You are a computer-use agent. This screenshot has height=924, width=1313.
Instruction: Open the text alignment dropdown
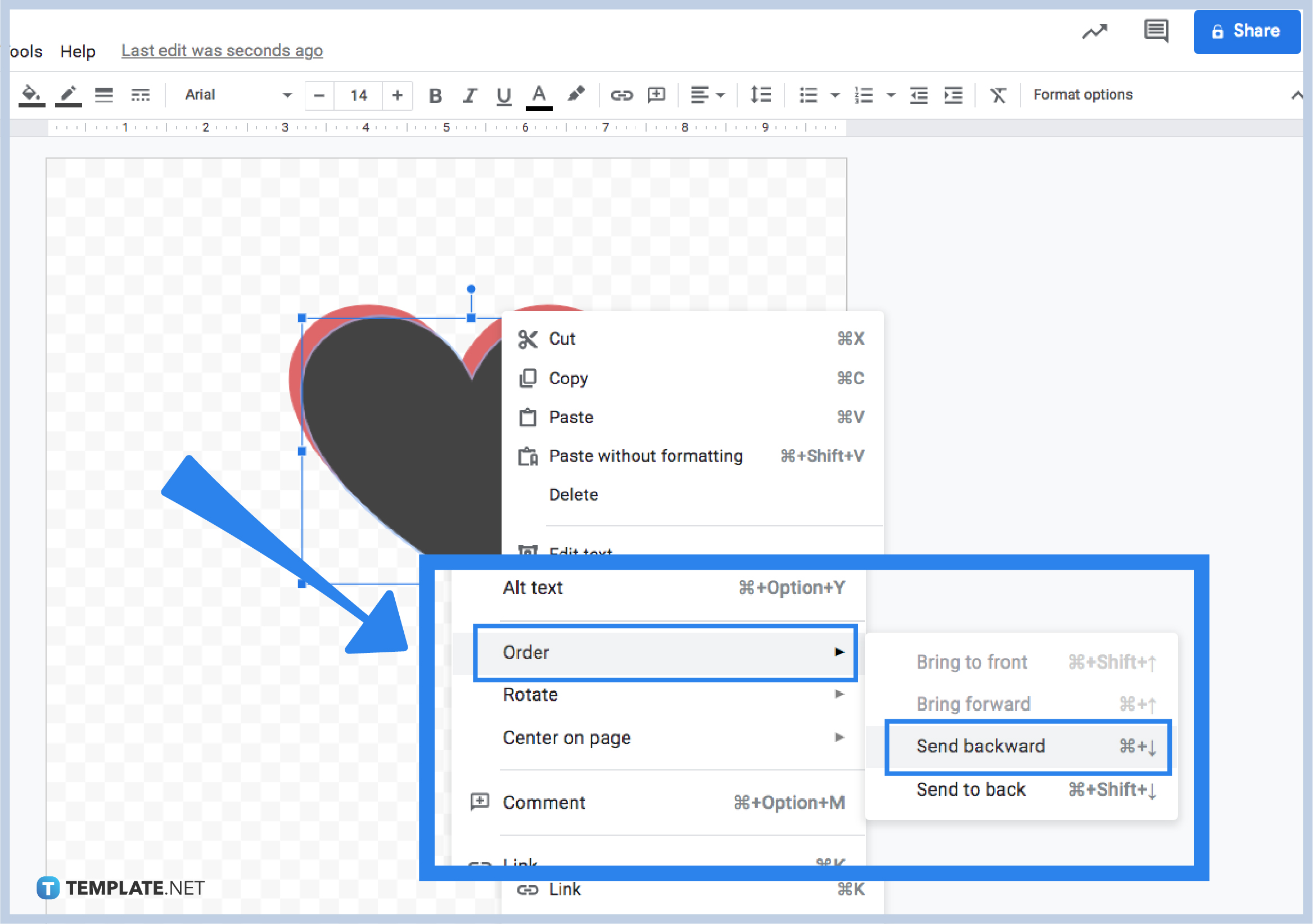pyautogui.click(x=707, y=95)
